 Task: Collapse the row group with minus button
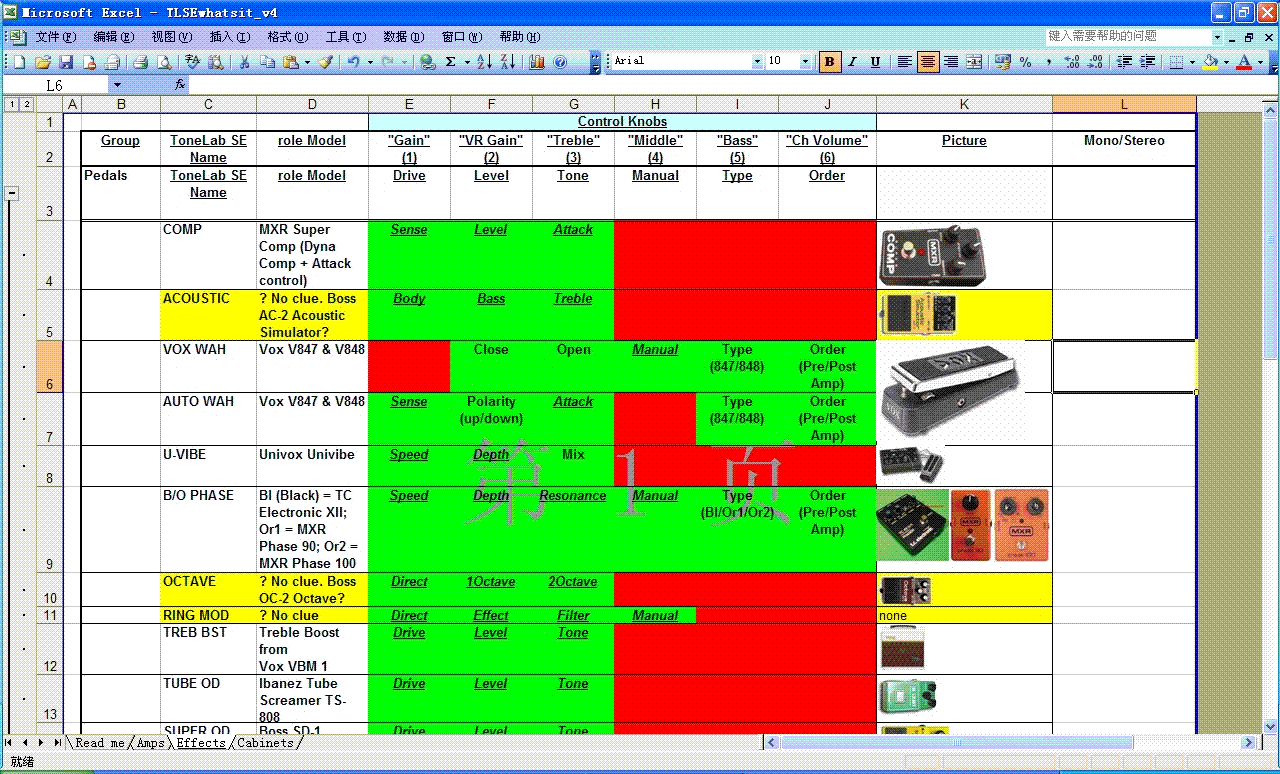point(11,193)
